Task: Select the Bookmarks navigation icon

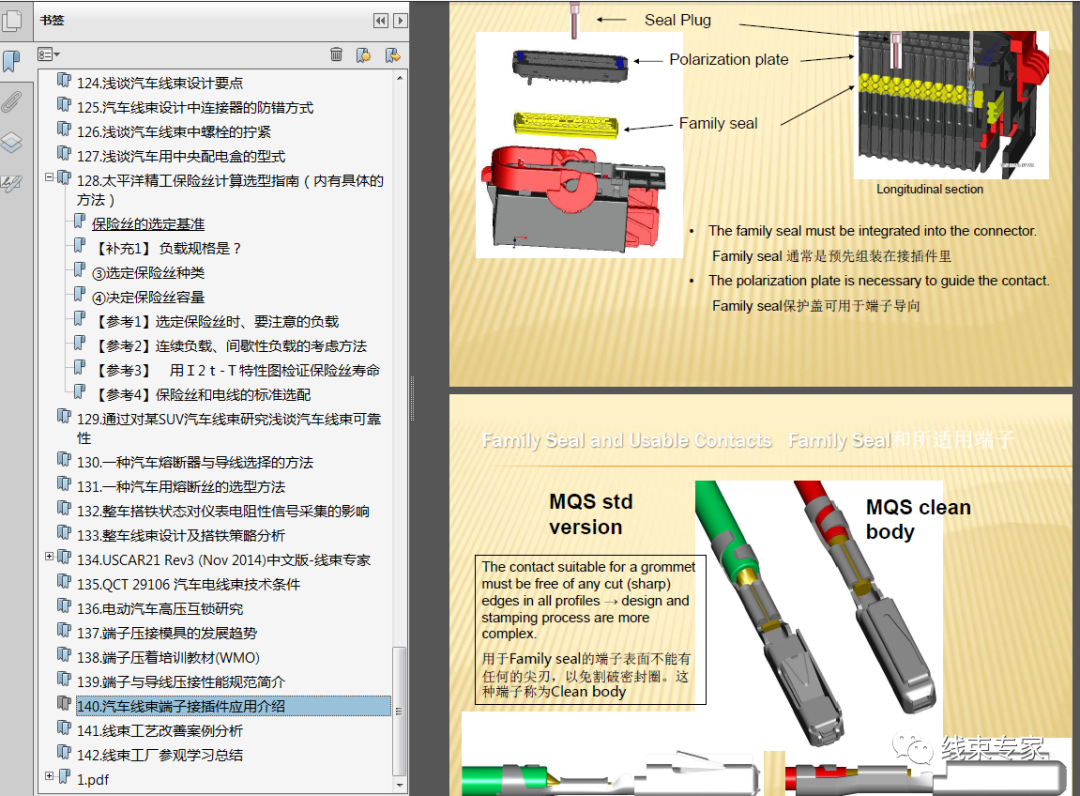Action: (x=13, y=62)
